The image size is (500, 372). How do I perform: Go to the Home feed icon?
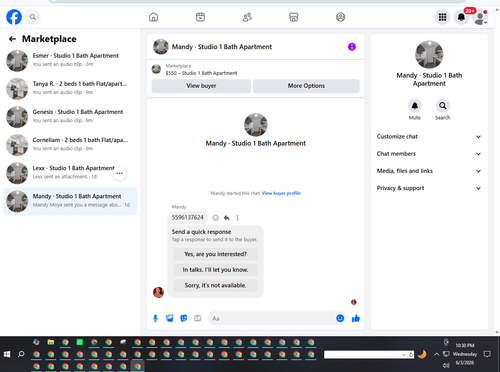pos(153,17)
